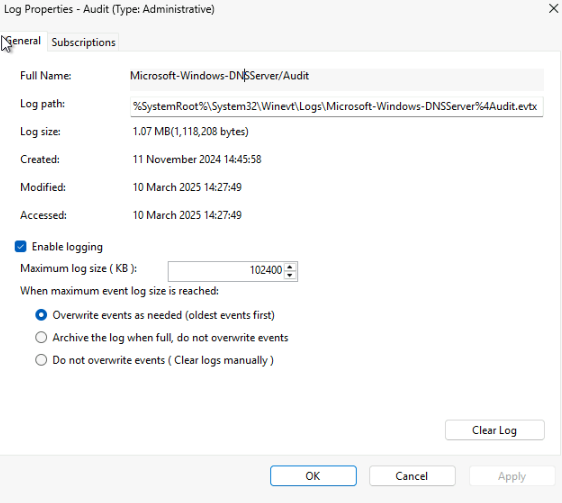This screenshot has width=562, height=503.
Task: Click the Accessed date value
Action: (187, 215)
